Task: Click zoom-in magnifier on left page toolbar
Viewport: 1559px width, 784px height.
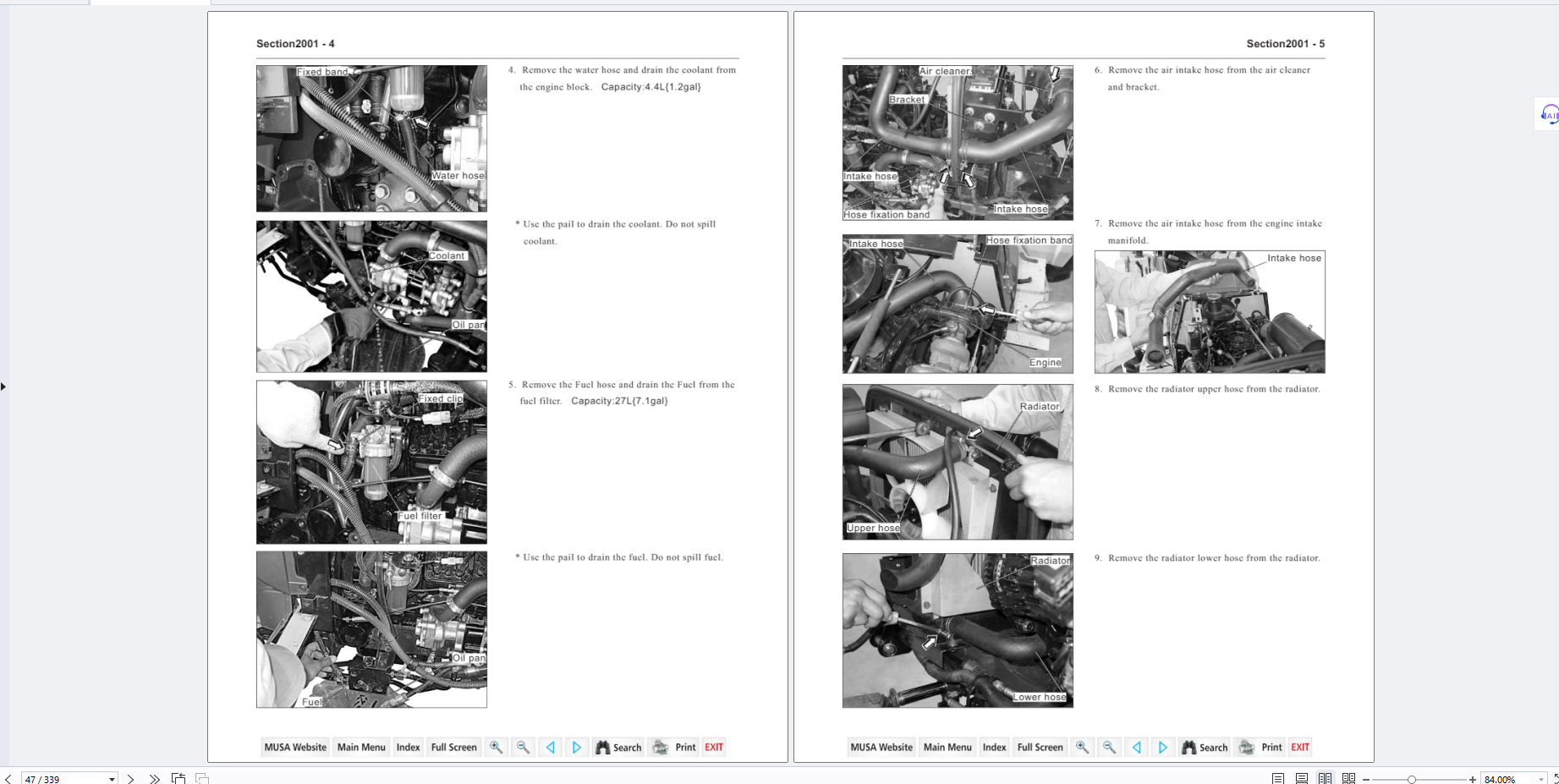Action: tap(496, 747)
